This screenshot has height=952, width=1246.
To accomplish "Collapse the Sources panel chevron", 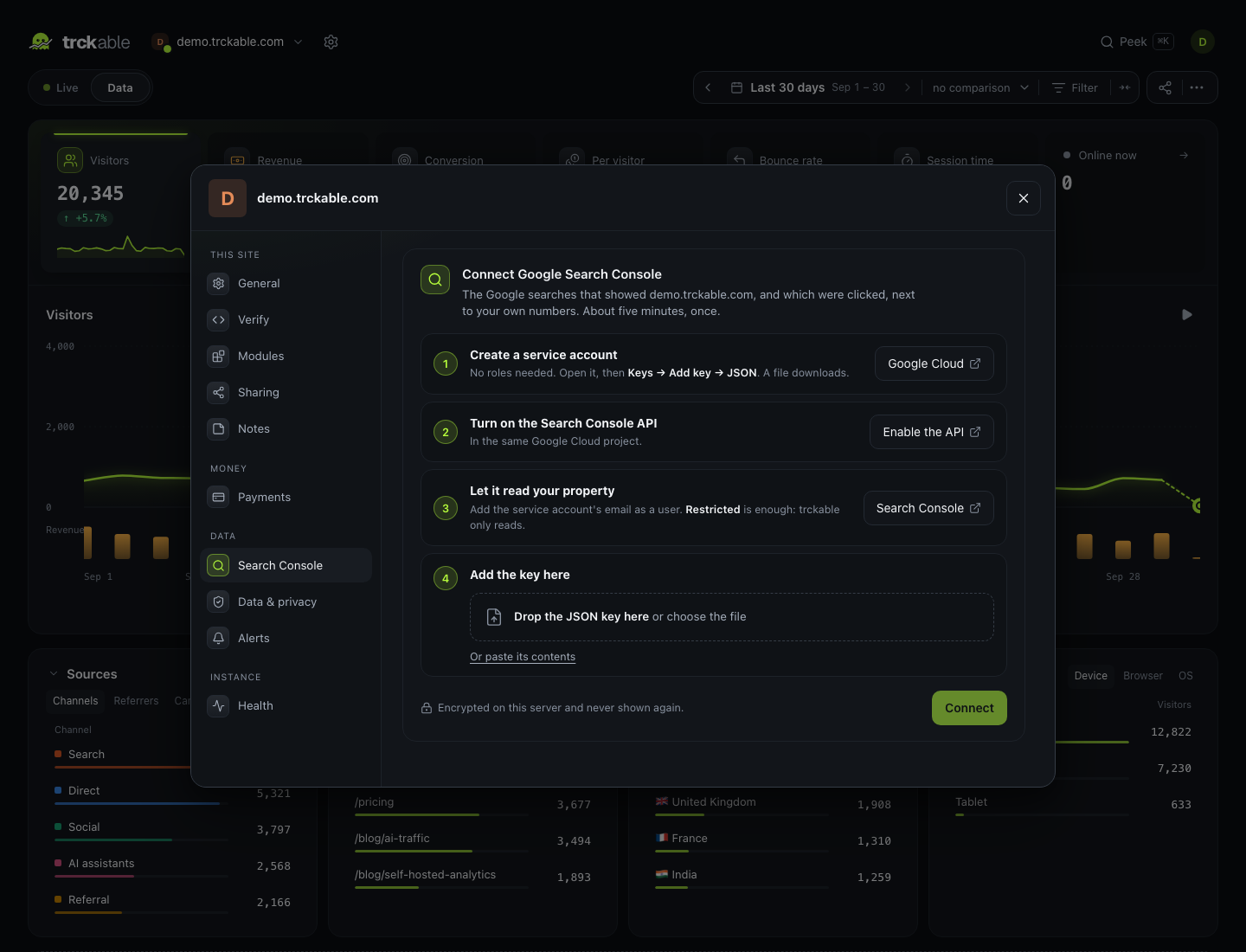I will (54, 674).
